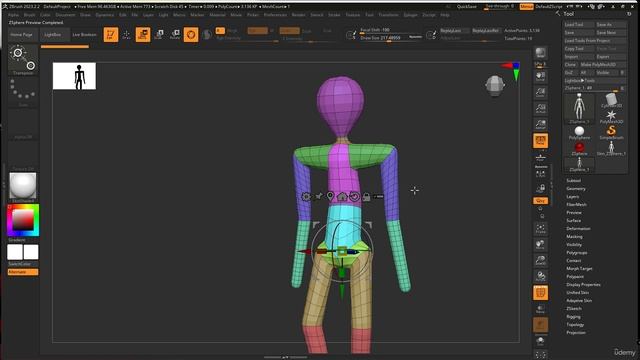Open the brush selector thumbnail
640x360 pixels.
[x=23, y=60]
